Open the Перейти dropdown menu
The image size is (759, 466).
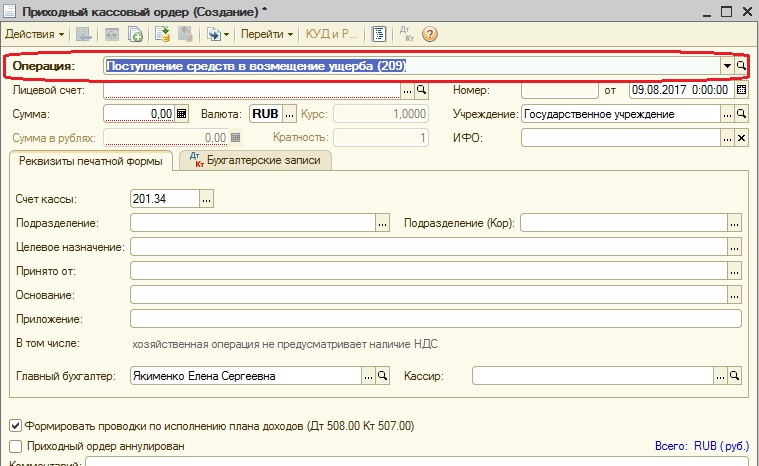[267, 34]
